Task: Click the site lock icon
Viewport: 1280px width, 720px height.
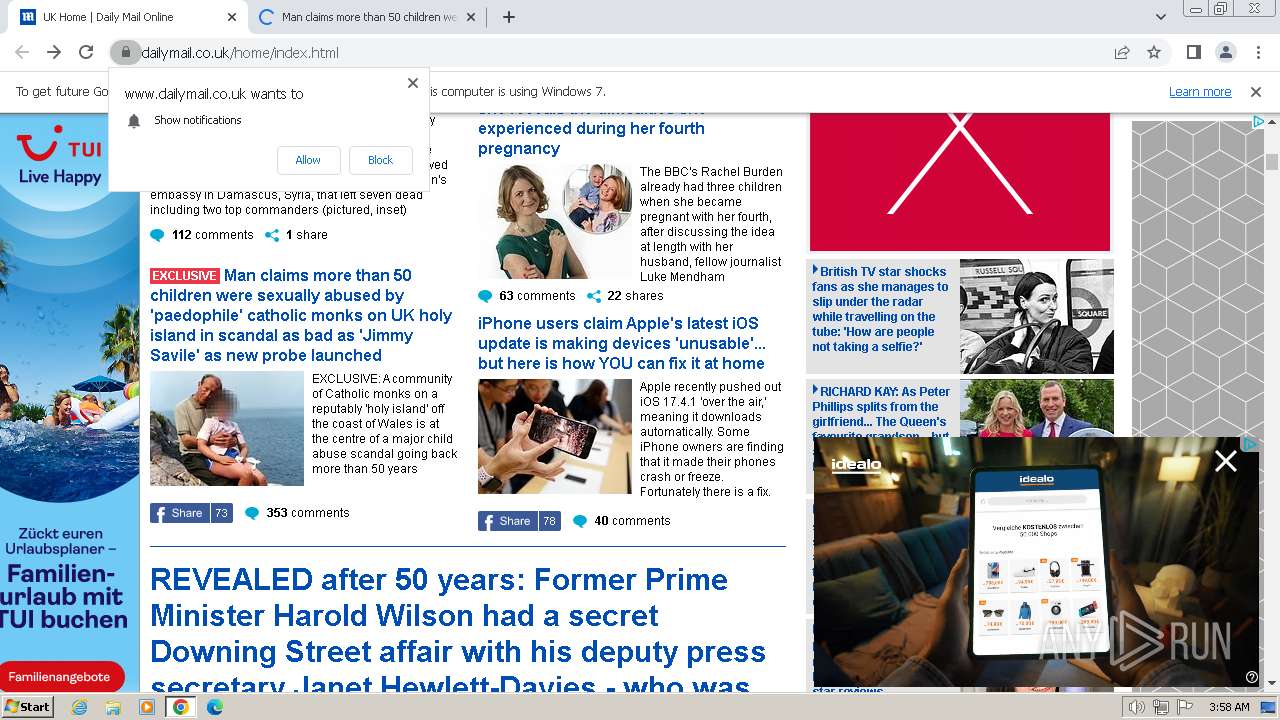Action: point(124,52)
